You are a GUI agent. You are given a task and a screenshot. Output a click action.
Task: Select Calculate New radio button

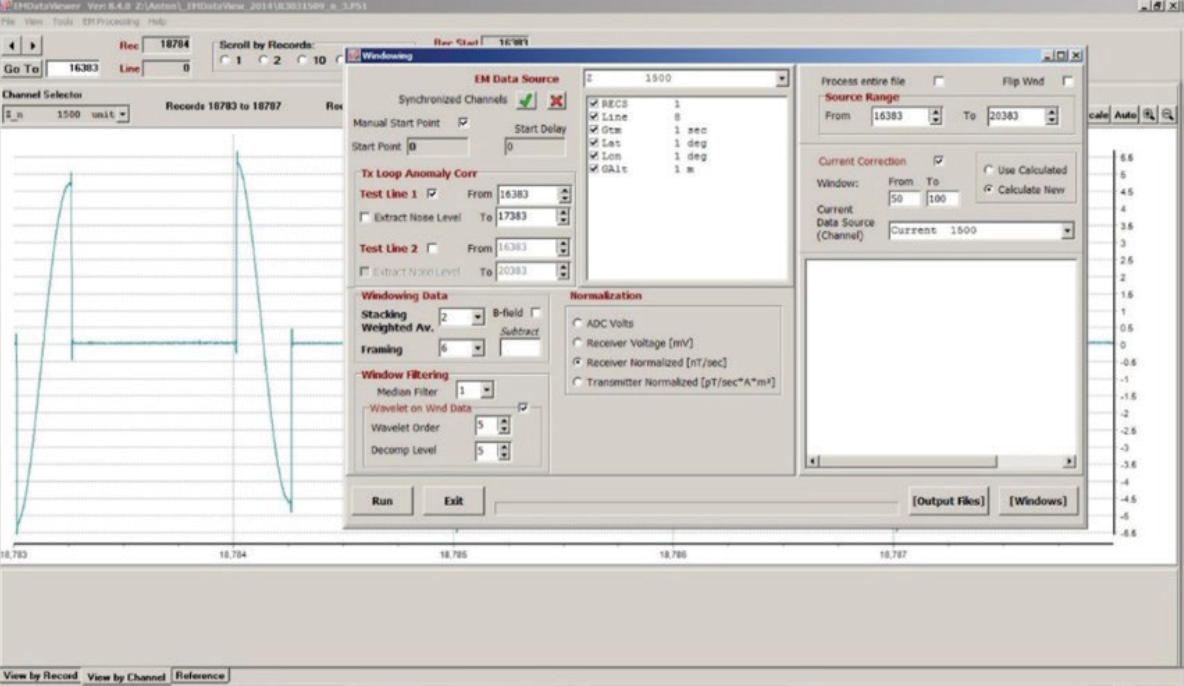[988, 189]
